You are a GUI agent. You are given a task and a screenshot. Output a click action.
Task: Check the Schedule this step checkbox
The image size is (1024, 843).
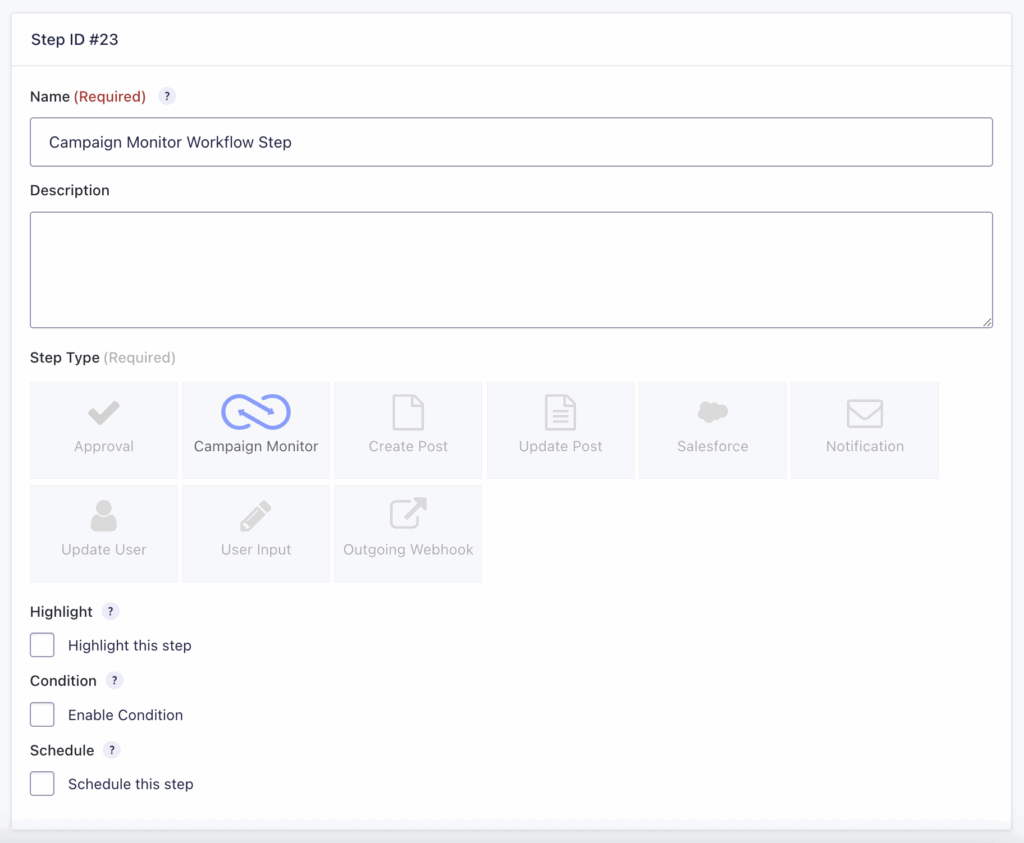[42, 784]
